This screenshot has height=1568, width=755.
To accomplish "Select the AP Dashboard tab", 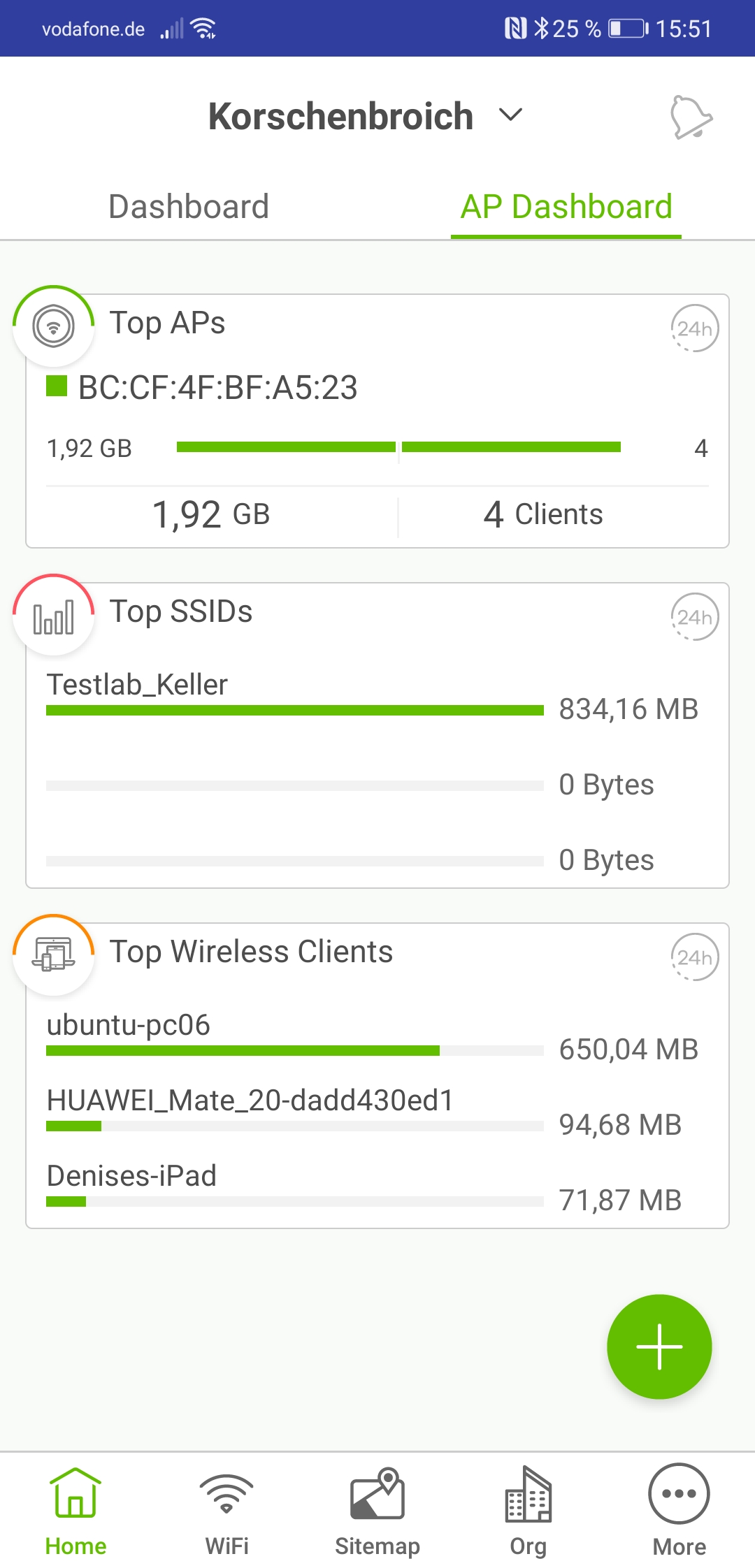I will 566,207.
